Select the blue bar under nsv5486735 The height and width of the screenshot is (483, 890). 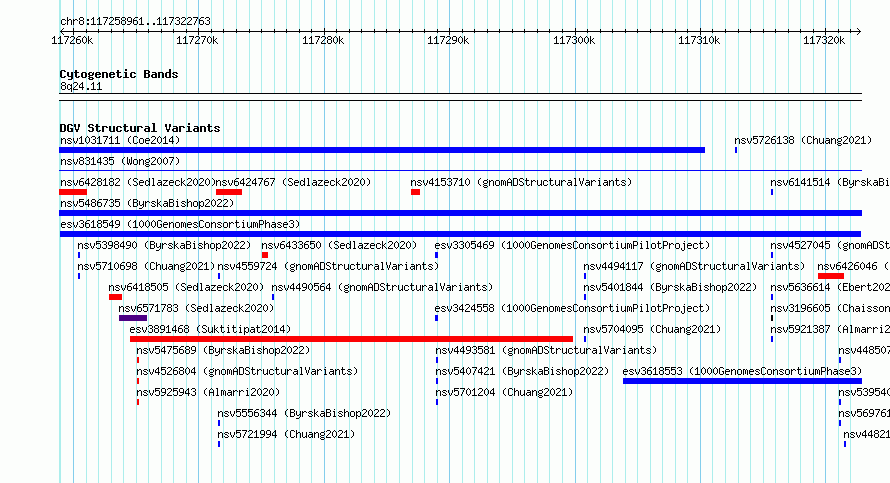tap(460, 213)
